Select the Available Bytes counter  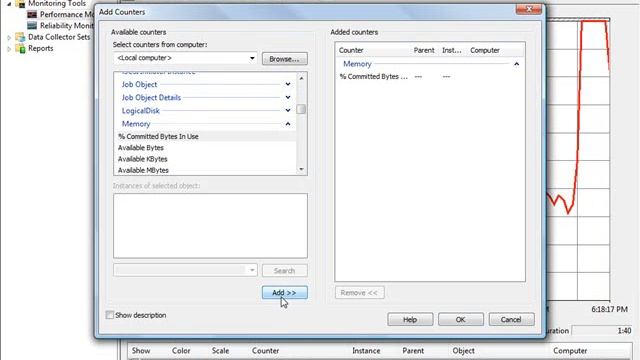click(x=205, y=148)
